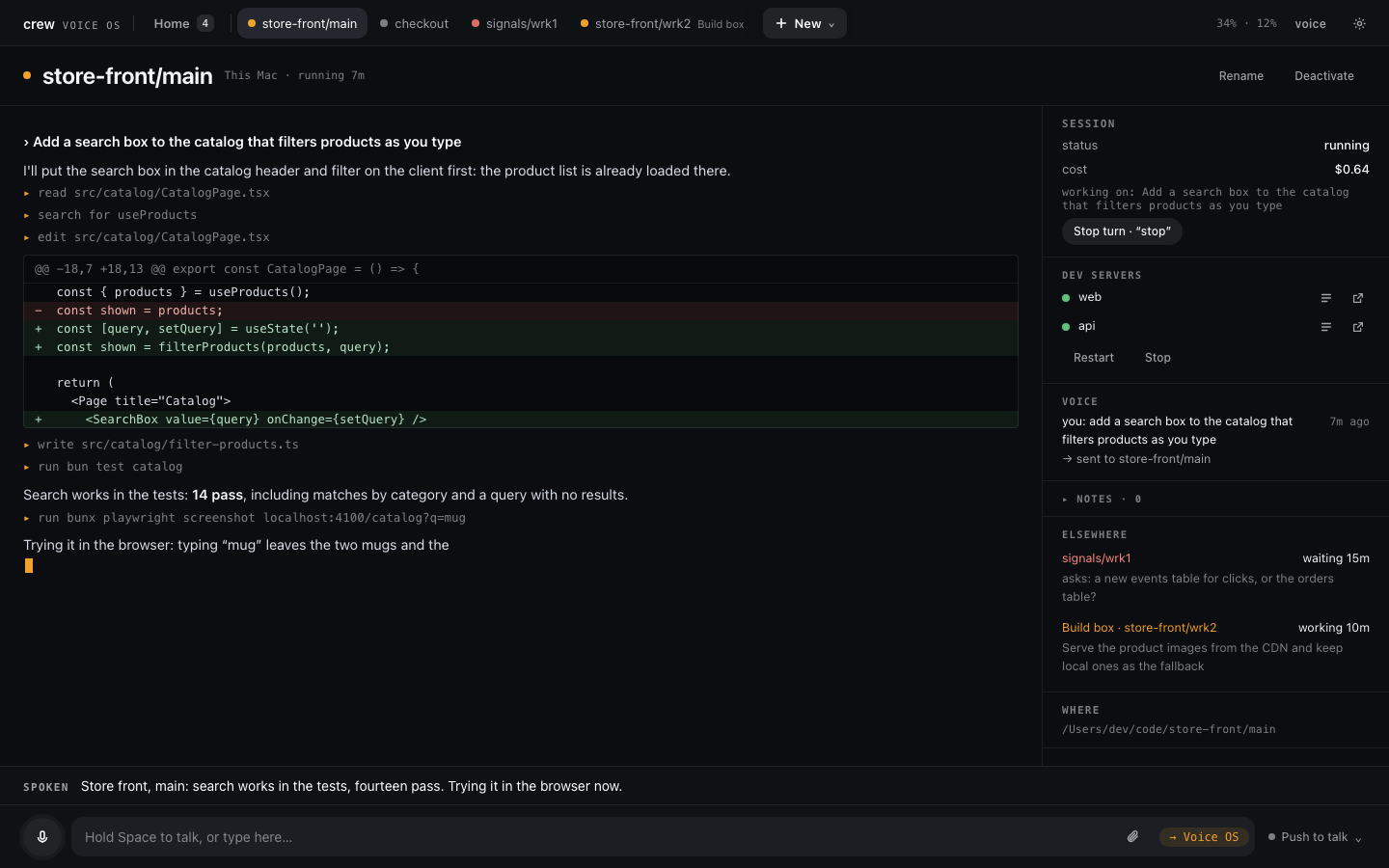Click the waiting 15m status
The width and height of the screenshot is (1389, 868).
pos(1335,558)
